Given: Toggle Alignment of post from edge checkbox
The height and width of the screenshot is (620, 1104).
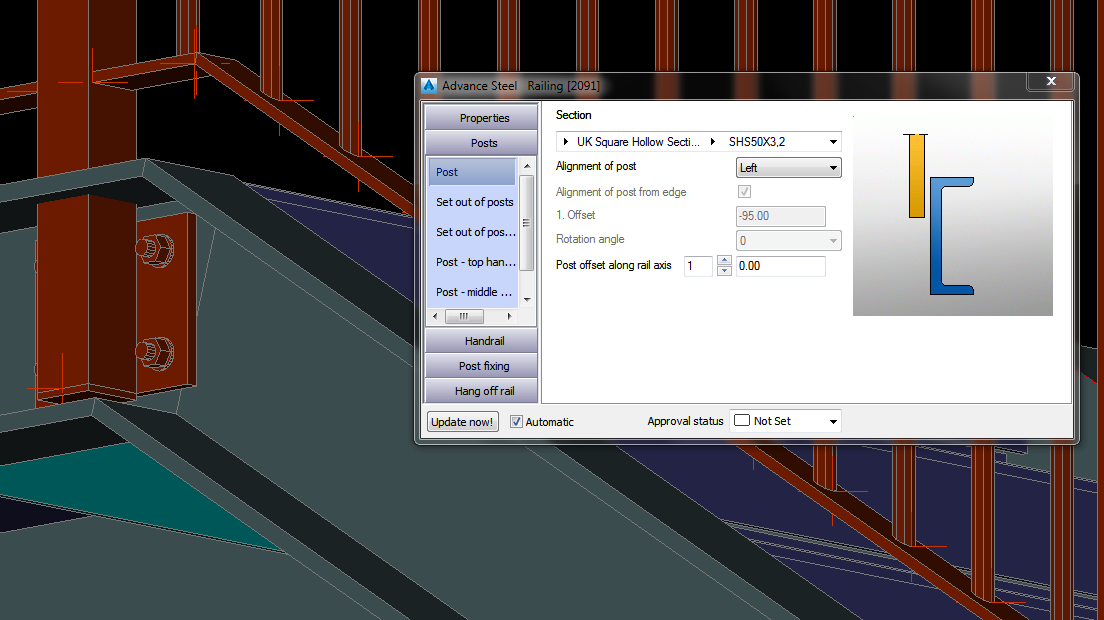Looking at the screenshot, I should (744, 191).
